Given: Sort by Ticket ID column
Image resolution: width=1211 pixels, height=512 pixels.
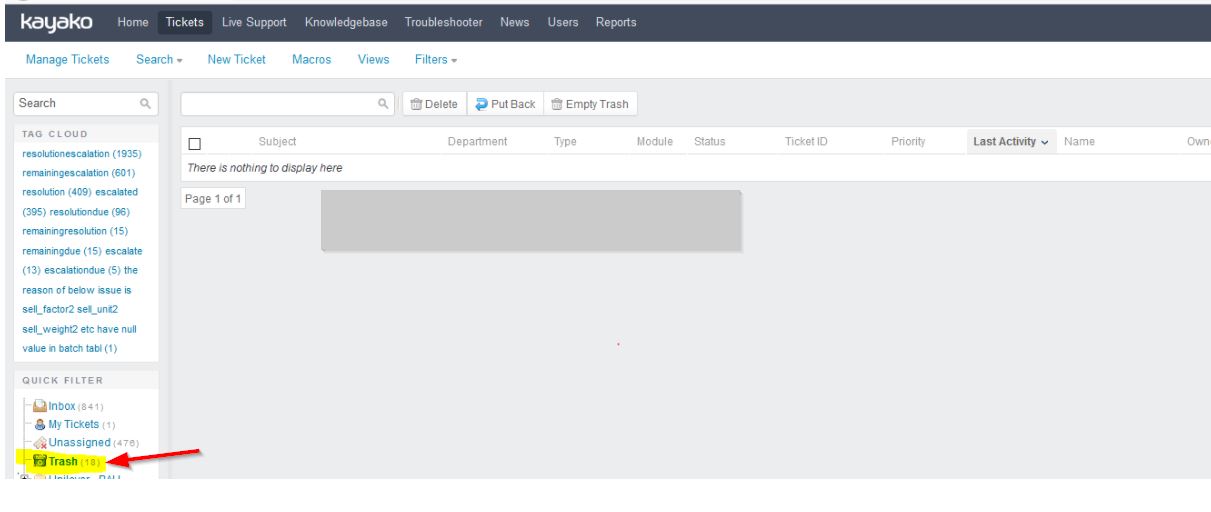Looking at the screenshot, I should click(x=806, y=142).
